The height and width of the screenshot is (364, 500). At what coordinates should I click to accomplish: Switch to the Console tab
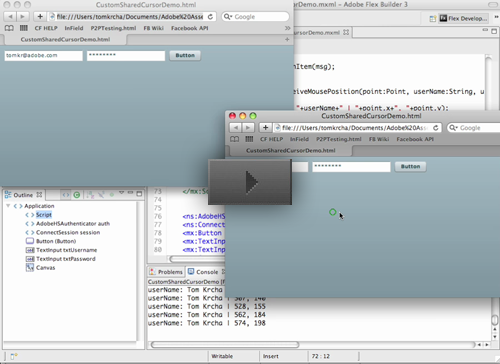pyautogui.click(x=203, y=272)
